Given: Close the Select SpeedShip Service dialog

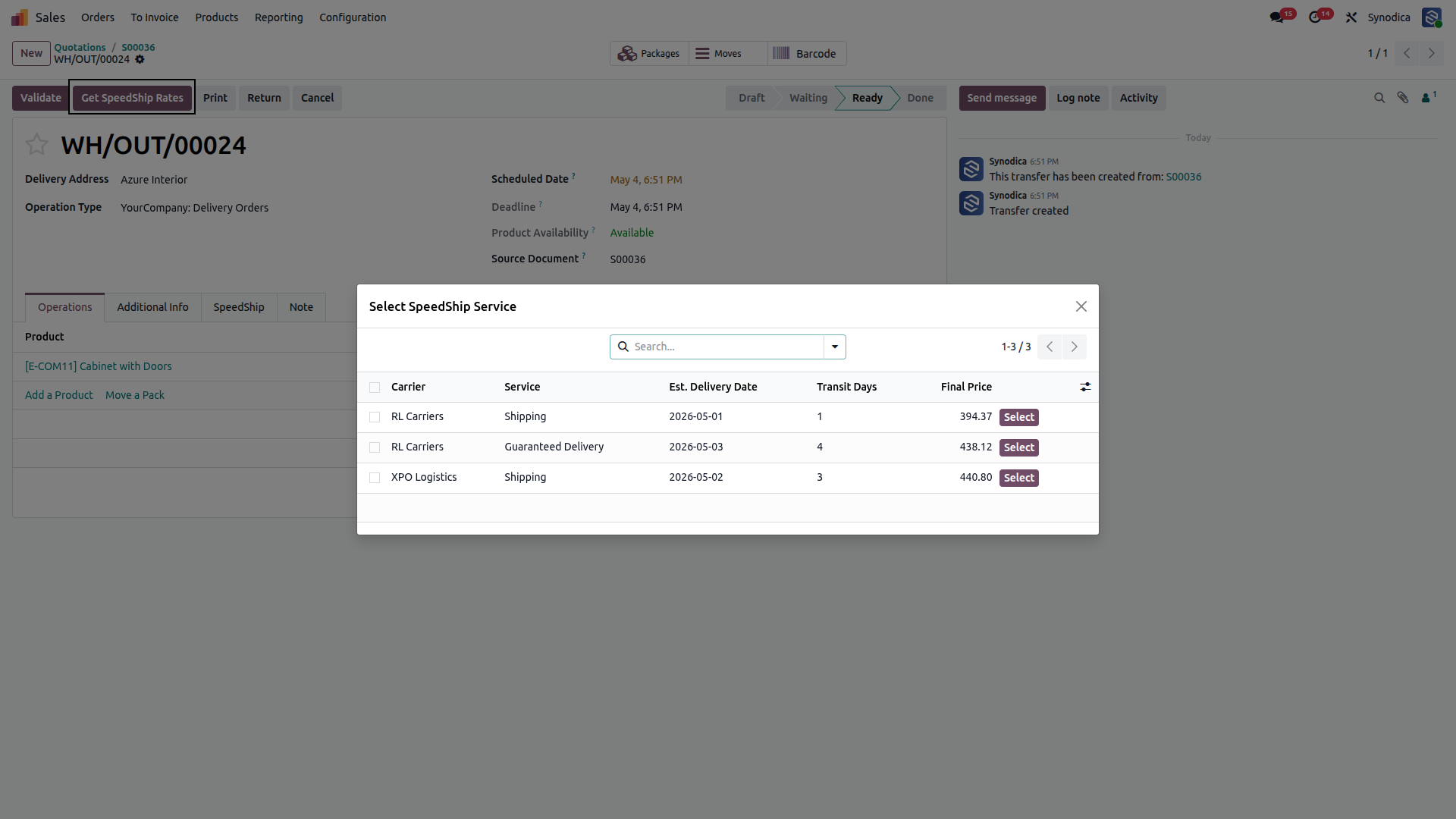Looking at the screenshot, I should coord(1081,306).
